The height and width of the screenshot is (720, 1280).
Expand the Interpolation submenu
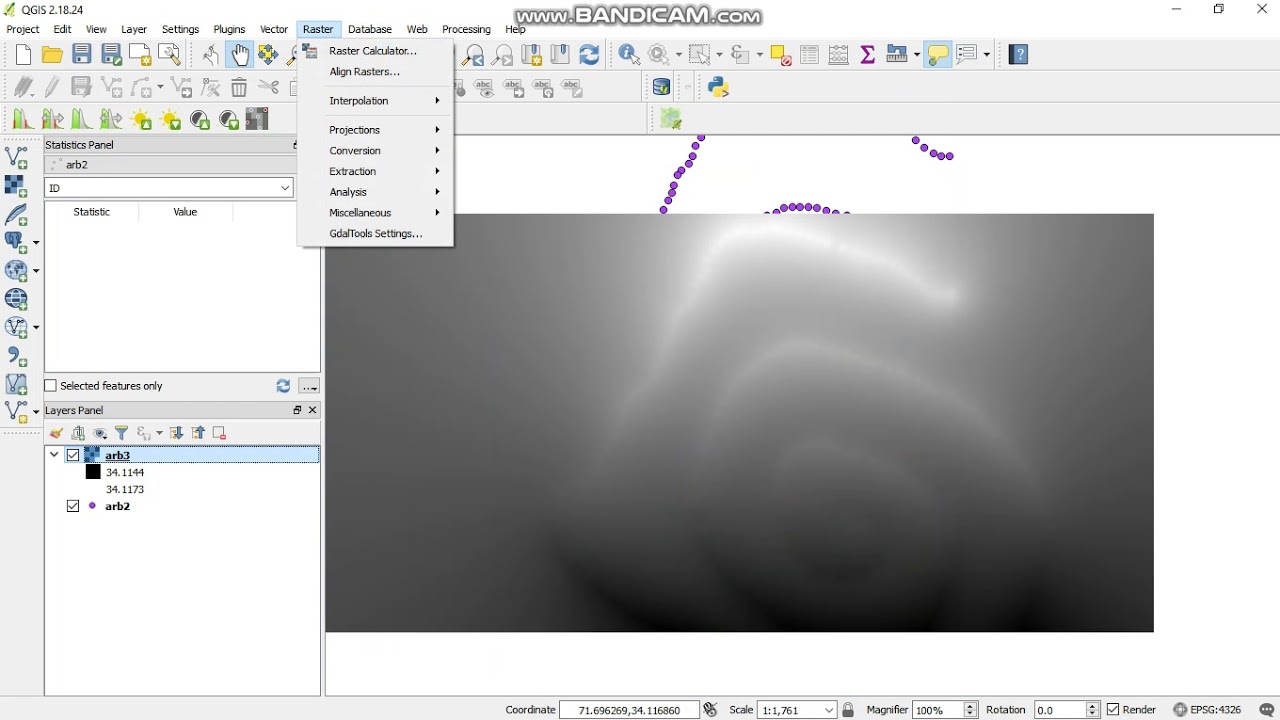tap(376, 101)
